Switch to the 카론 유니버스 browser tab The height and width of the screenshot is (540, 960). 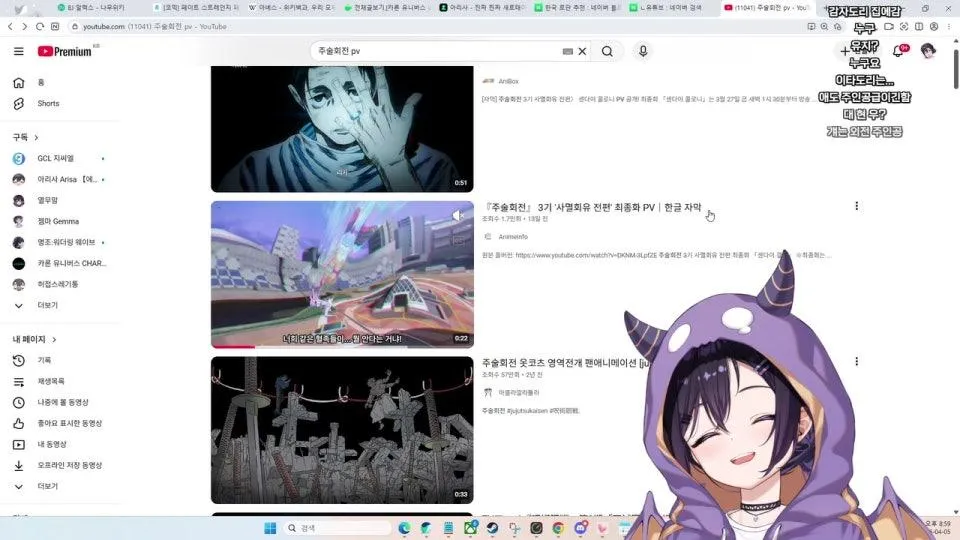387,8
